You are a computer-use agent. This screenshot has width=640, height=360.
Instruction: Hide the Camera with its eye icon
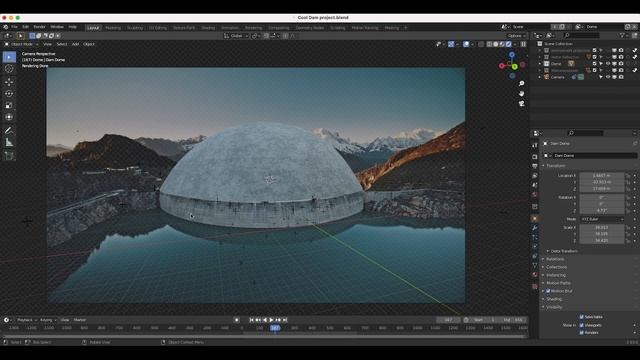pyautogui.click(x=608, y=77)
